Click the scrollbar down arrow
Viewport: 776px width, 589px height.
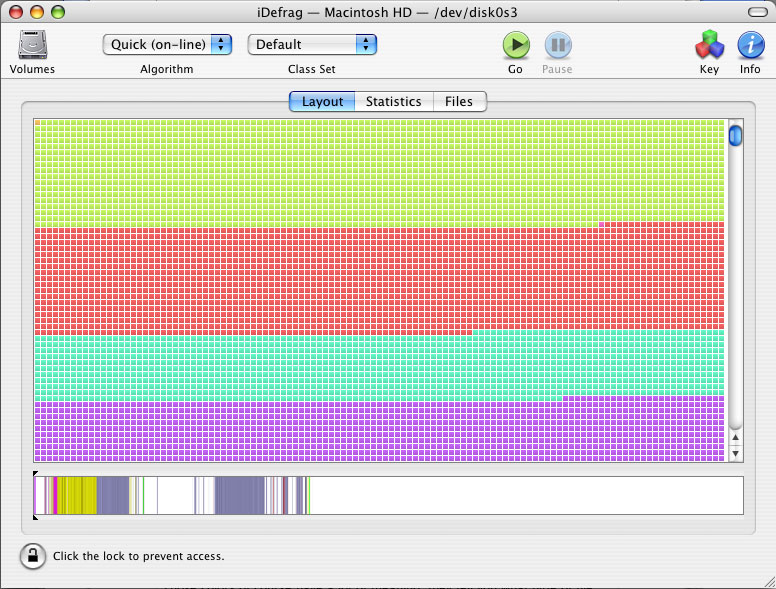[x=735, y=453]
